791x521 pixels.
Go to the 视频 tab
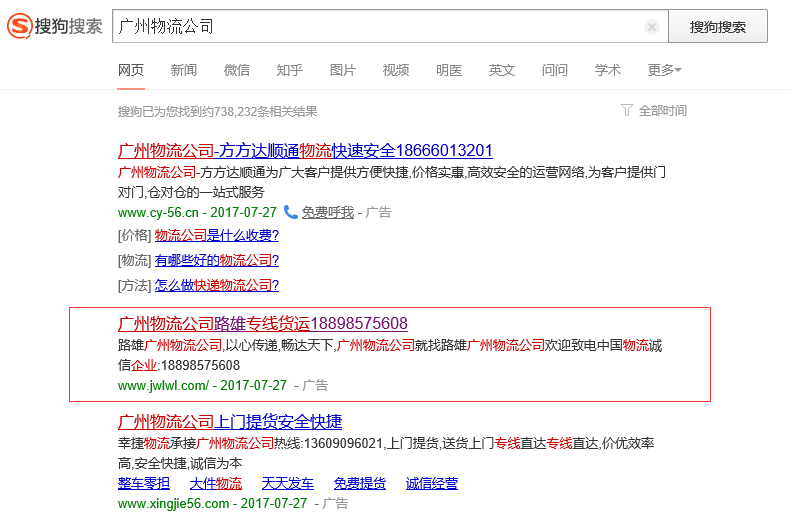pyautogui.click(x=396, y=70)
